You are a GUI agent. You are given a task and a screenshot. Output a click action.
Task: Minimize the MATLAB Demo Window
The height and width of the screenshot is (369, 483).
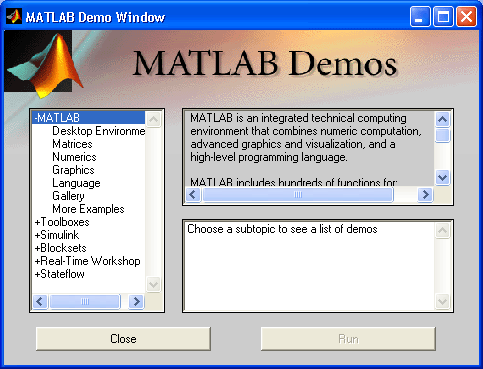point(420,16)
